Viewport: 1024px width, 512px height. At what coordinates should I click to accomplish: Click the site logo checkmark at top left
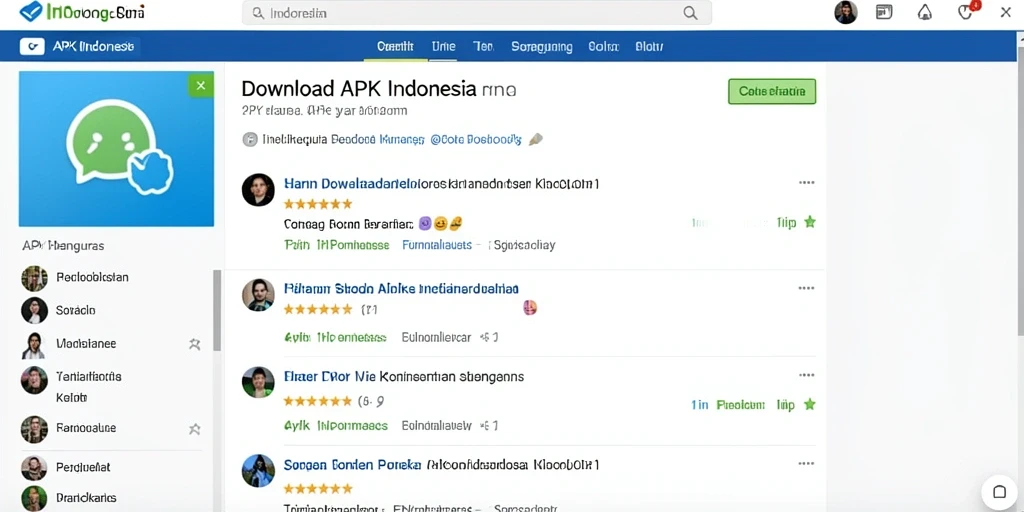click(31, 10)
